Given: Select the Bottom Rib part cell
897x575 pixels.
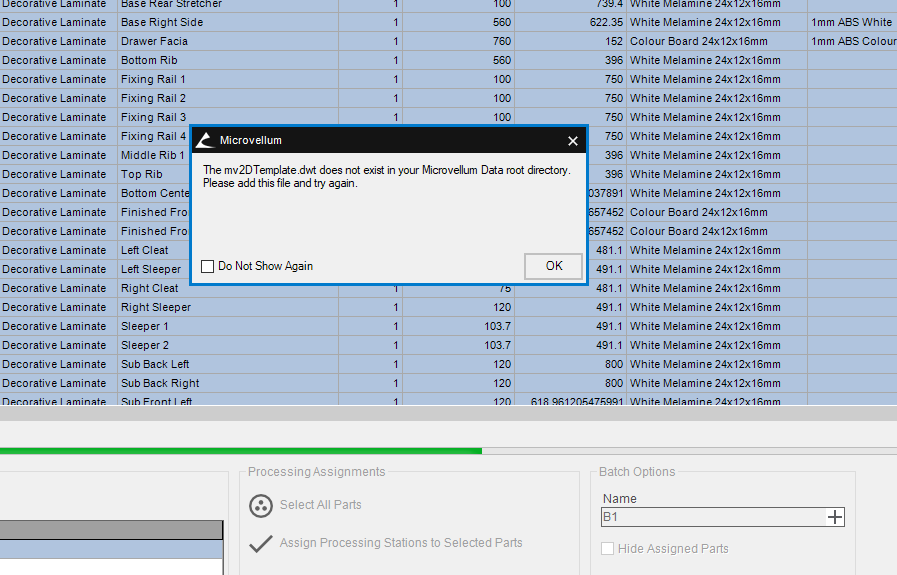Looking at the screenshot, I should (x=228, y=60).
